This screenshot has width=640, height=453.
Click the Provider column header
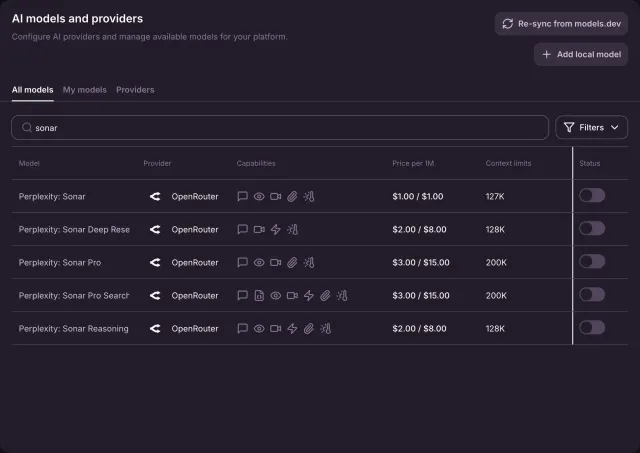(x=157, y=163)
